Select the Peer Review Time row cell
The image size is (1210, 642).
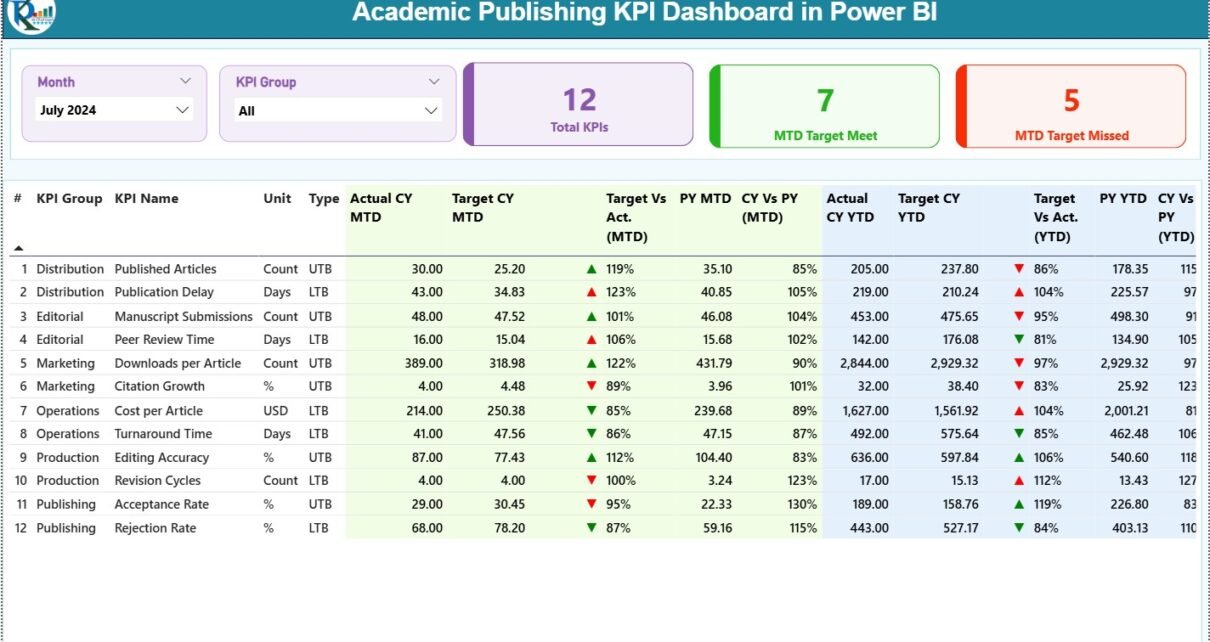point(164,340)
